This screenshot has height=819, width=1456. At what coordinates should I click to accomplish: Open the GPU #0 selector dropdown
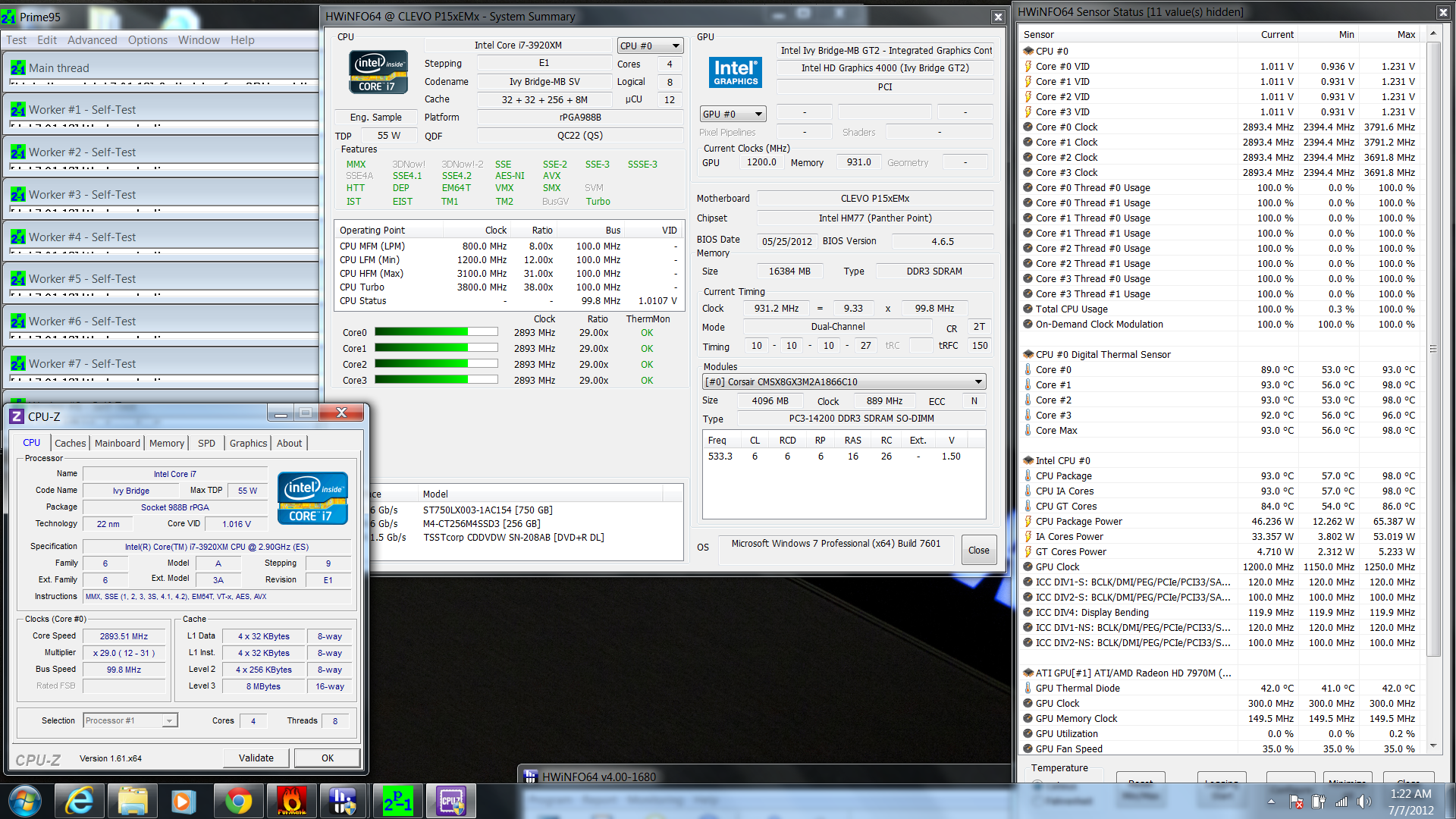pos(733,115)
